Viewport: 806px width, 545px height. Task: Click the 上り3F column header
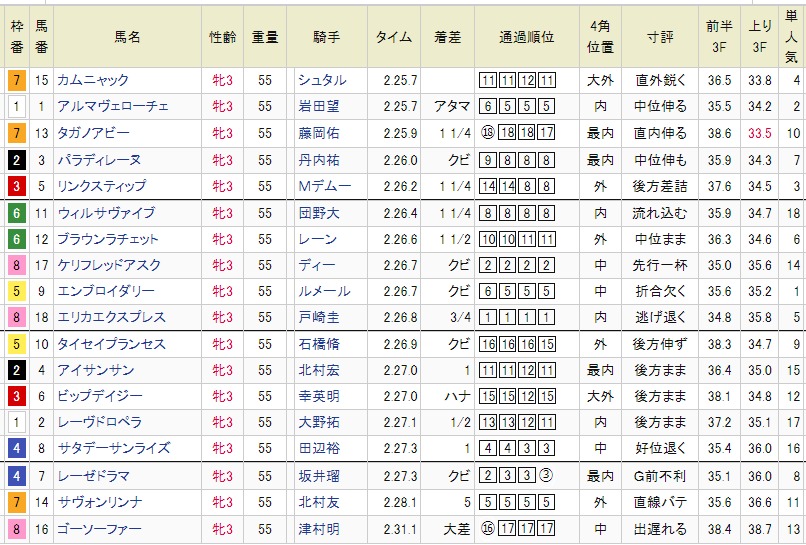760,37
